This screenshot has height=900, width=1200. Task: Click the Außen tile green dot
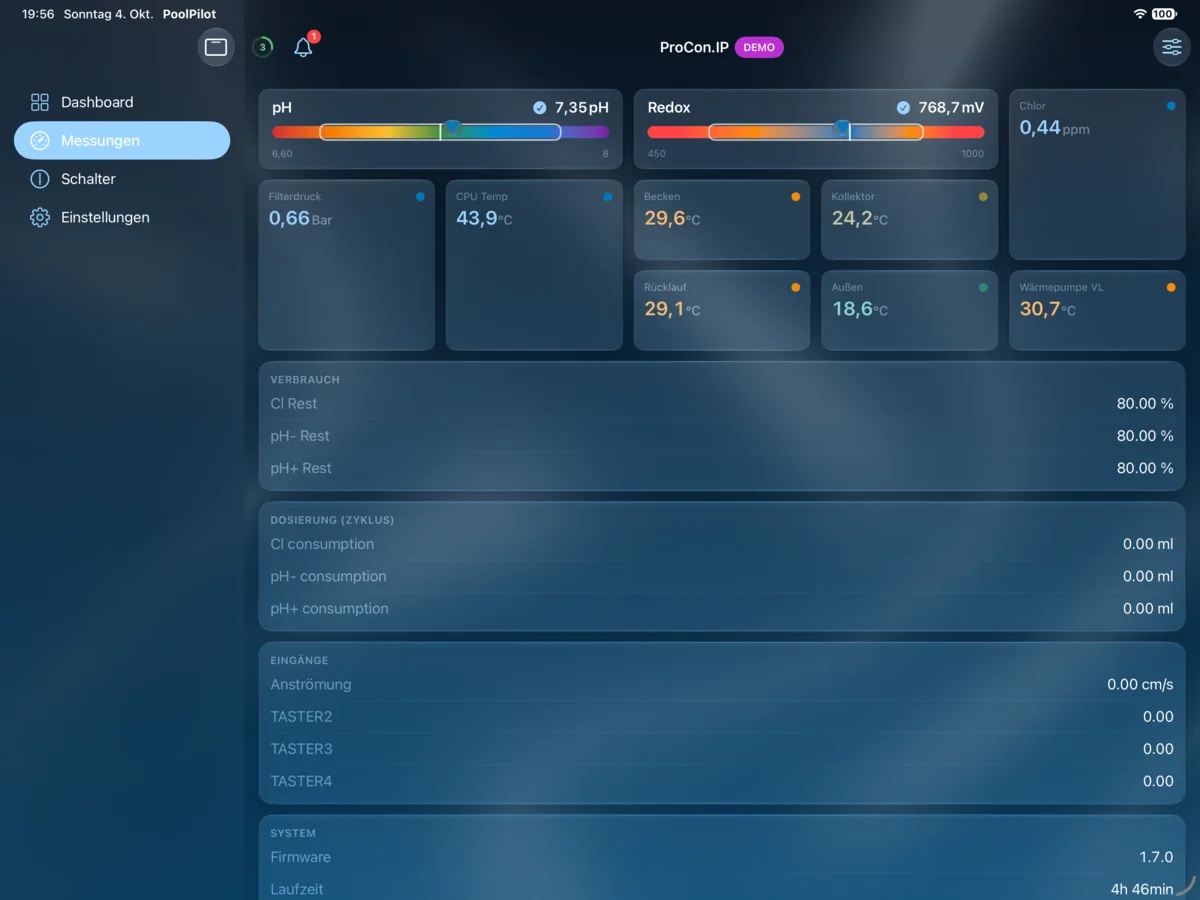pyautogui.click(x=983, y=287)
